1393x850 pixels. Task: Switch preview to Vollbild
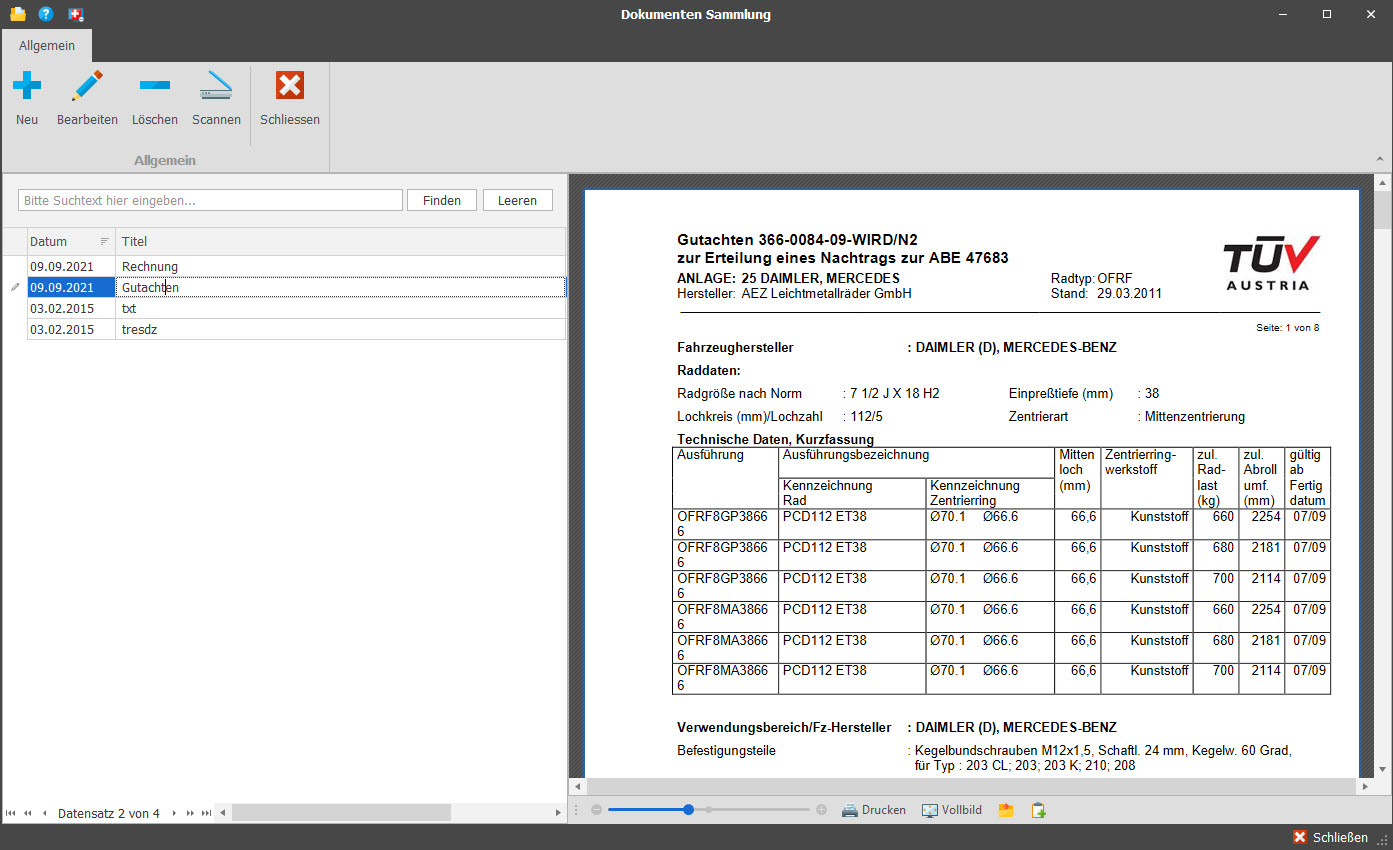click(951, 810)
